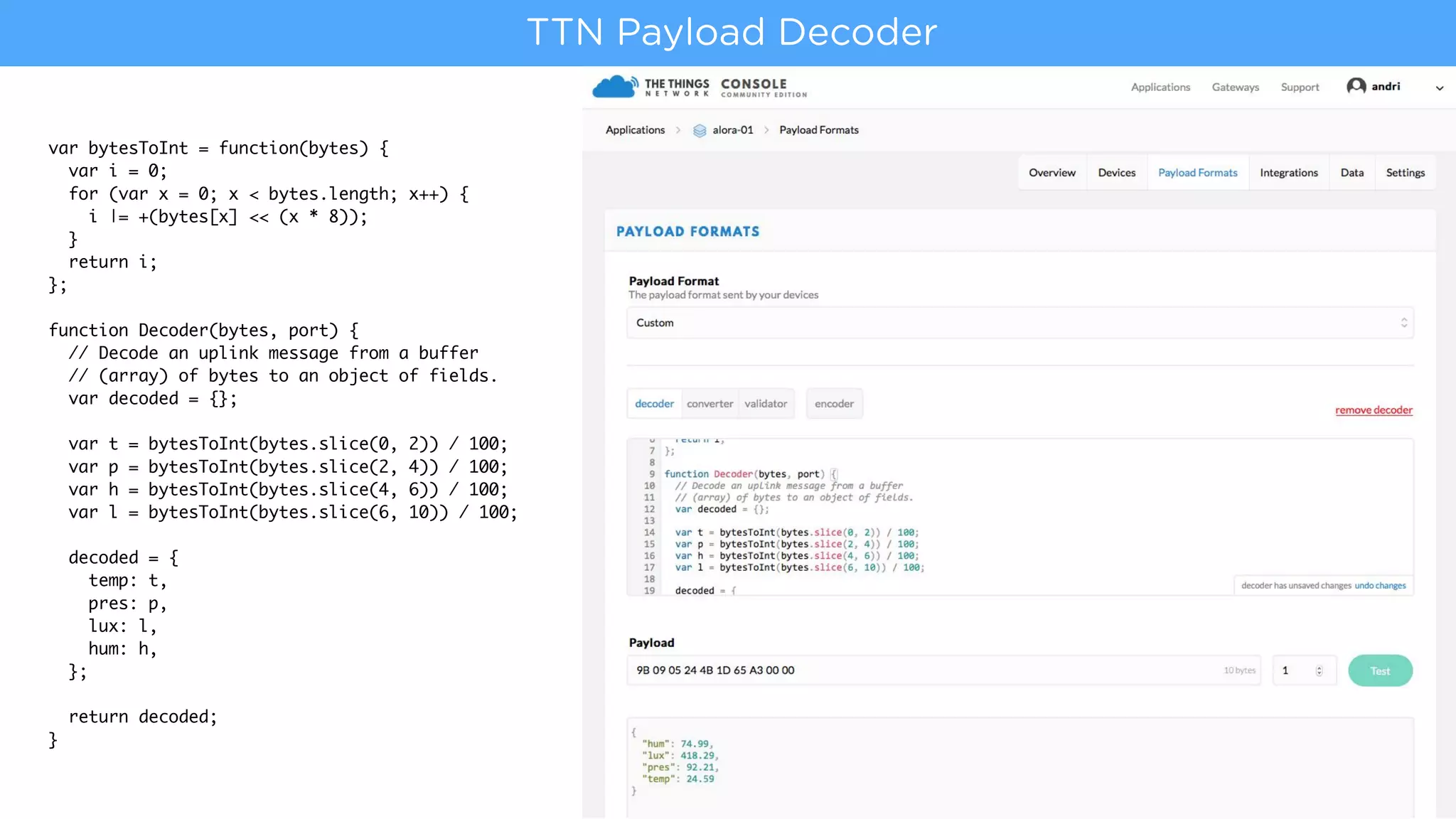Open the Applications top navigation link
The image size is (1456, 819).
pos(1160,87)
